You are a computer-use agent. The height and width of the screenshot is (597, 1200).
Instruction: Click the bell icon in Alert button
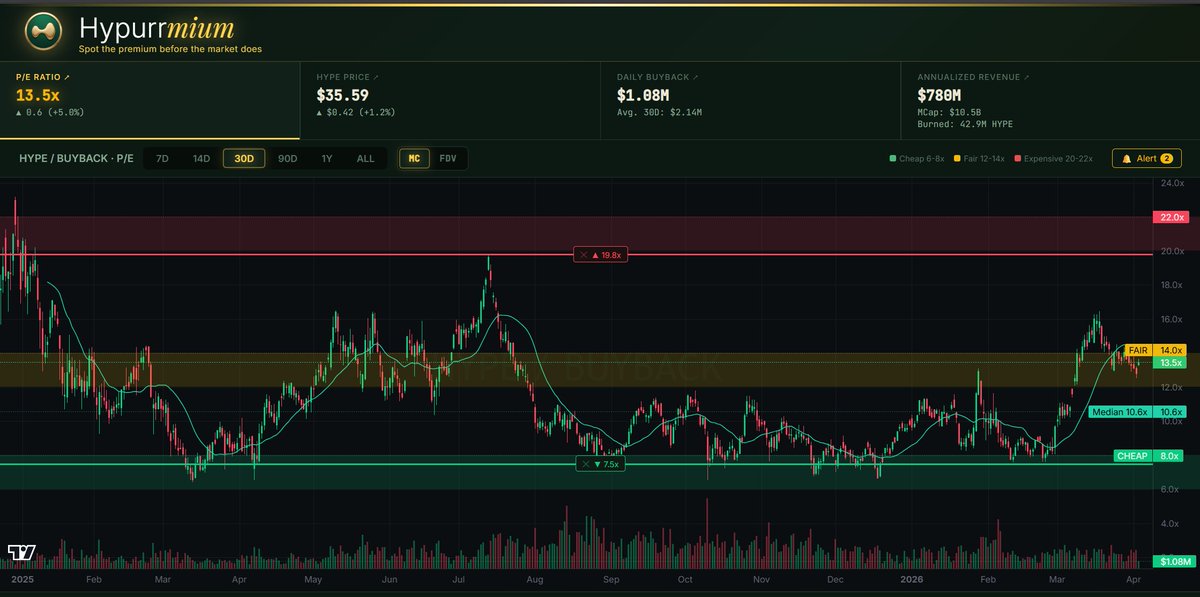[1126, 158]
